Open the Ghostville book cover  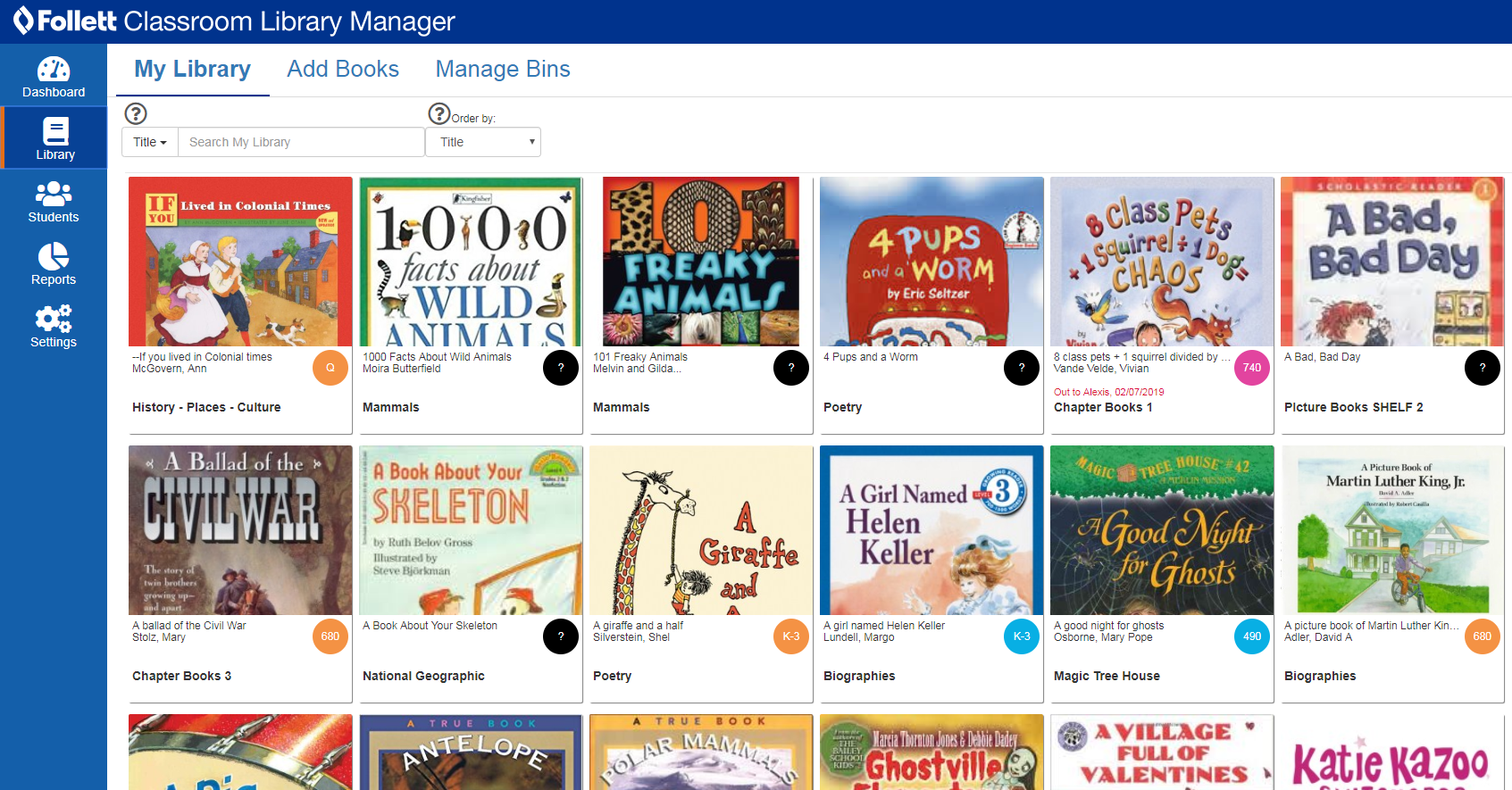[x=931, y=752]
